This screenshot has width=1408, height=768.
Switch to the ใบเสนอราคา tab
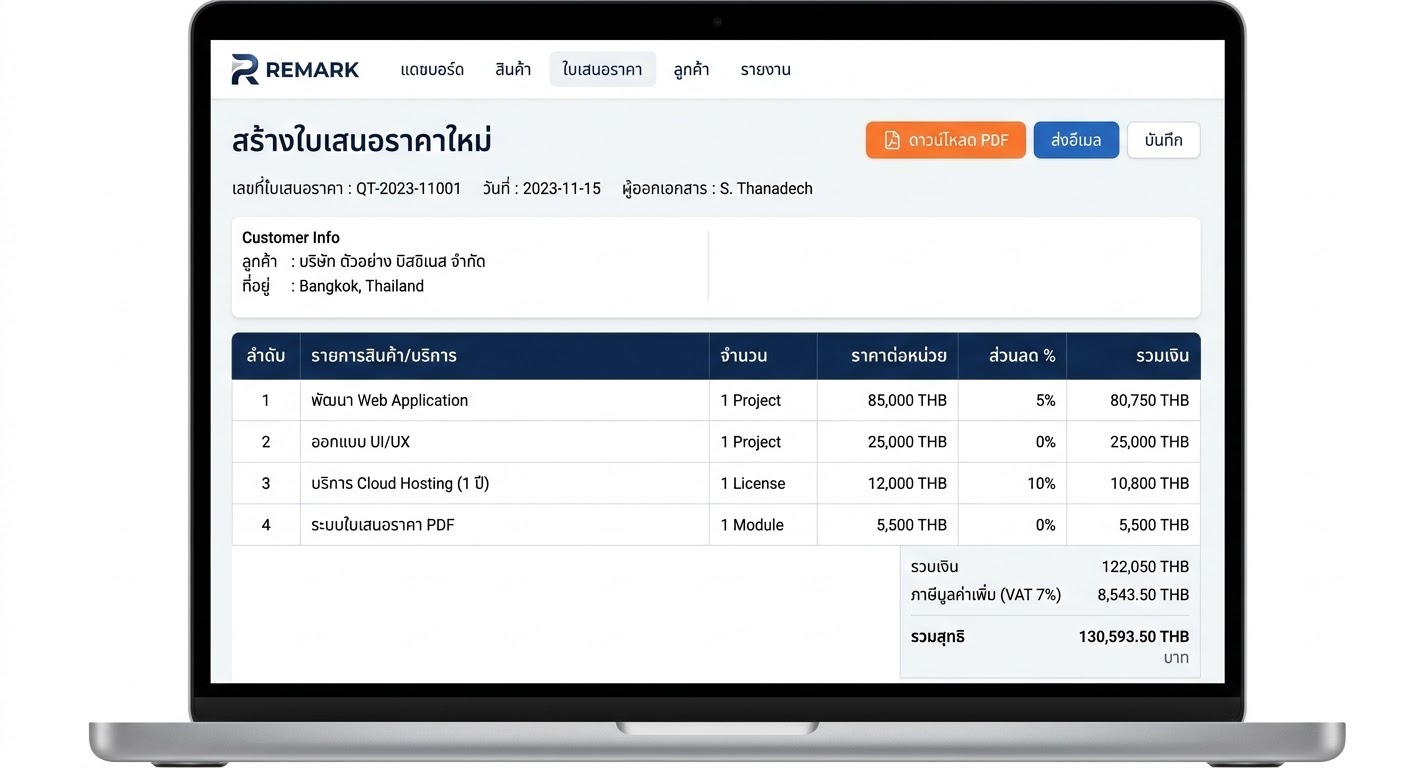[602, 69]
